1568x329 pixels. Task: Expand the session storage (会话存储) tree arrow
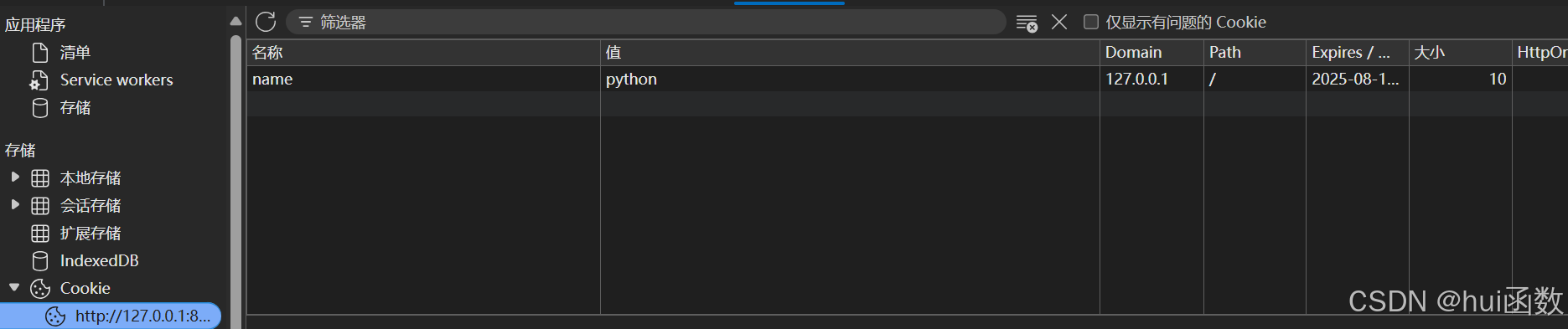pyautogui.click(x=15, y=205)
